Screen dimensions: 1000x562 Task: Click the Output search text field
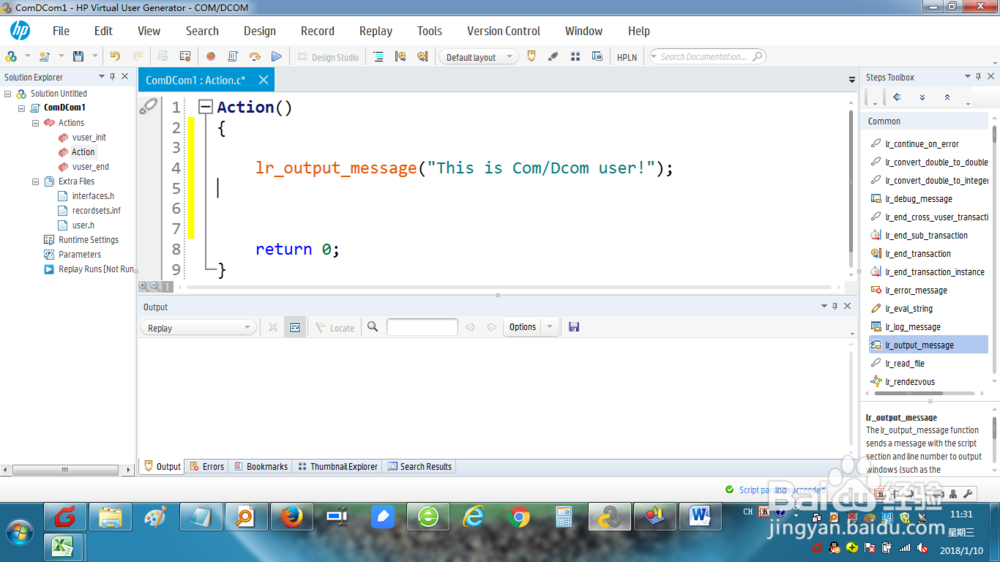pos(422,327)
